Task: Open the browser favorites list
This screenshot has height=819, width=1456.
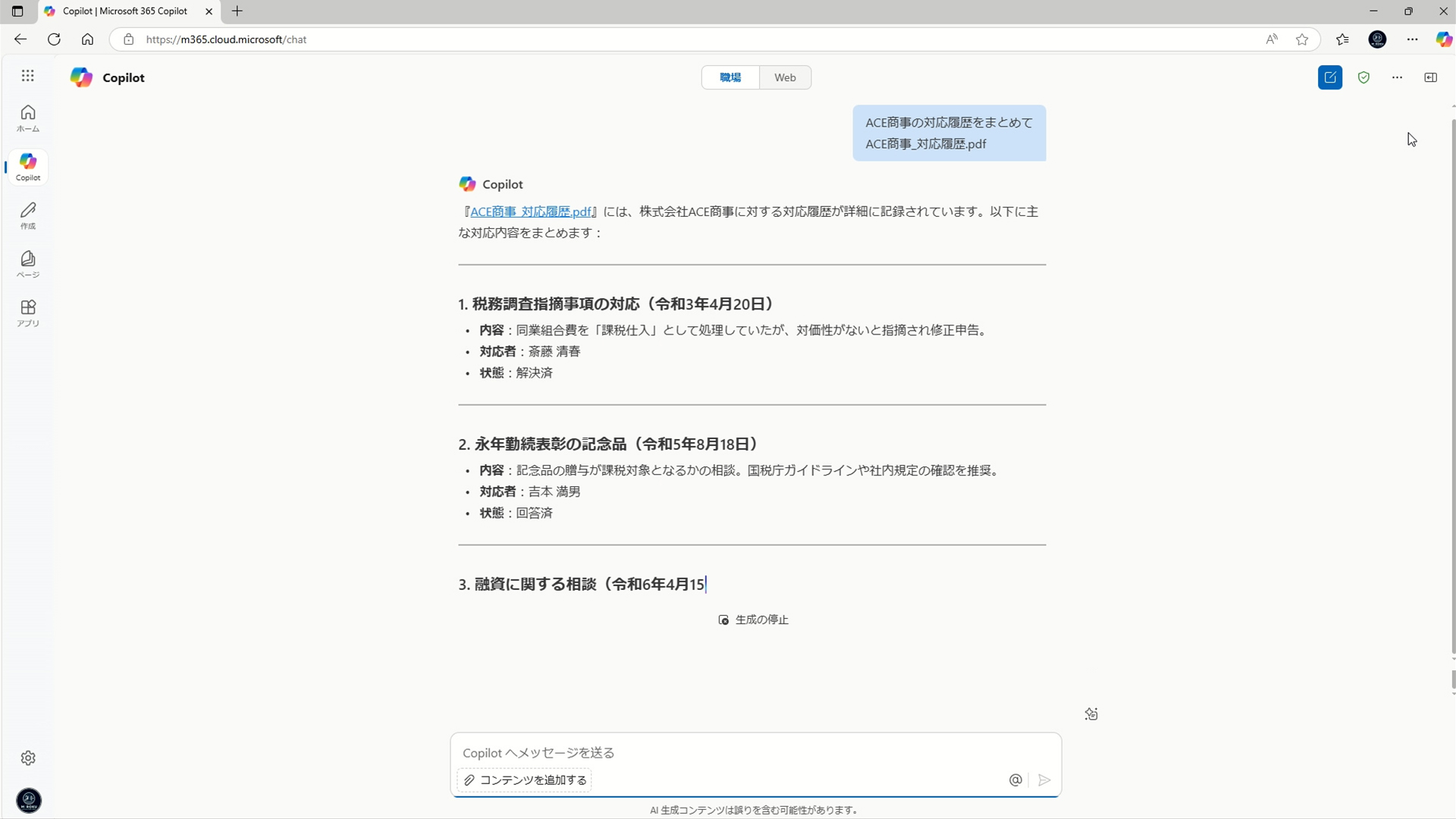Action: click(1342, 39)
